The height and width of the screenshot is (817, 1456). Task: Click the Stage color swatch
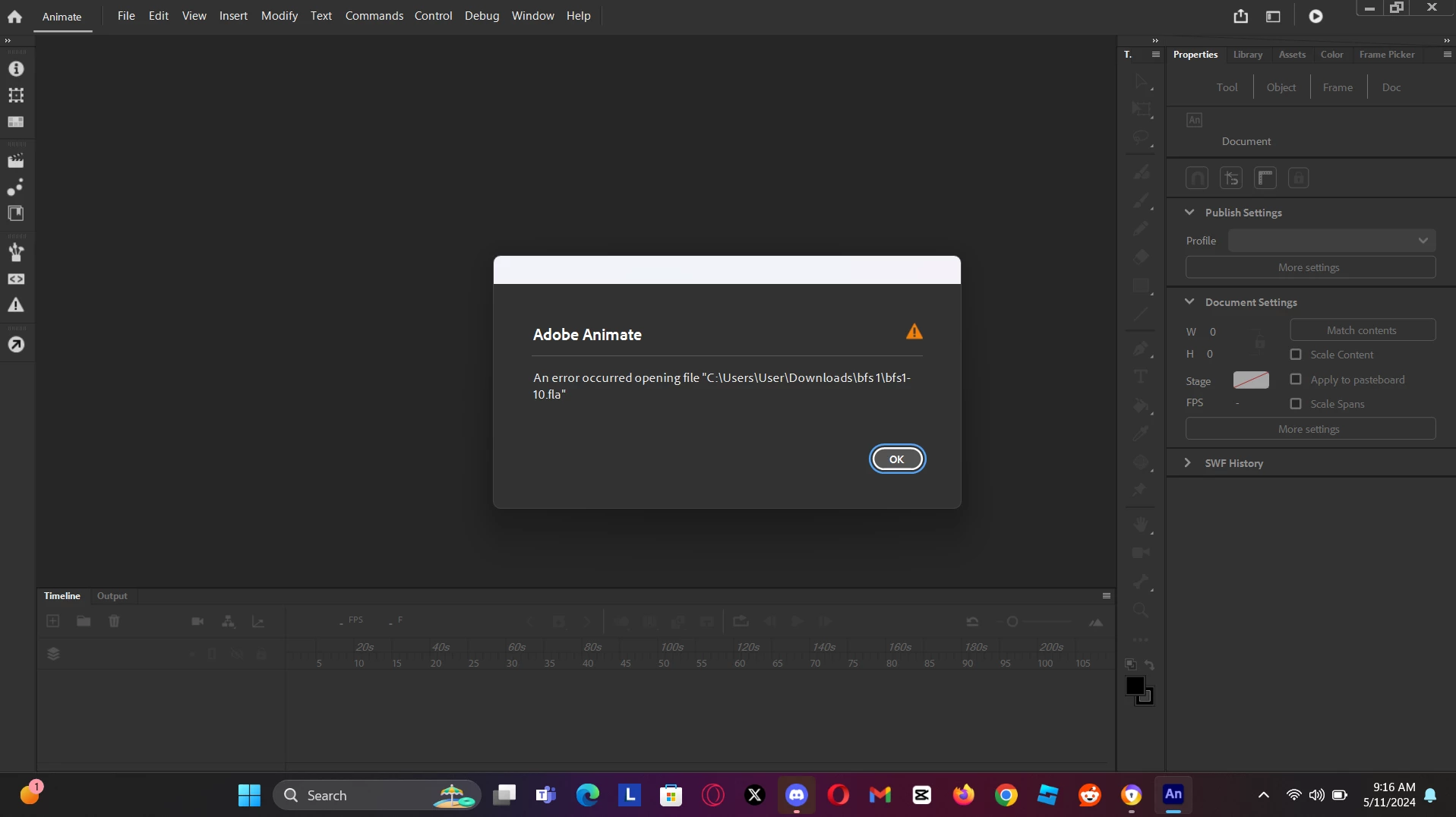[x=1250, y=380]
